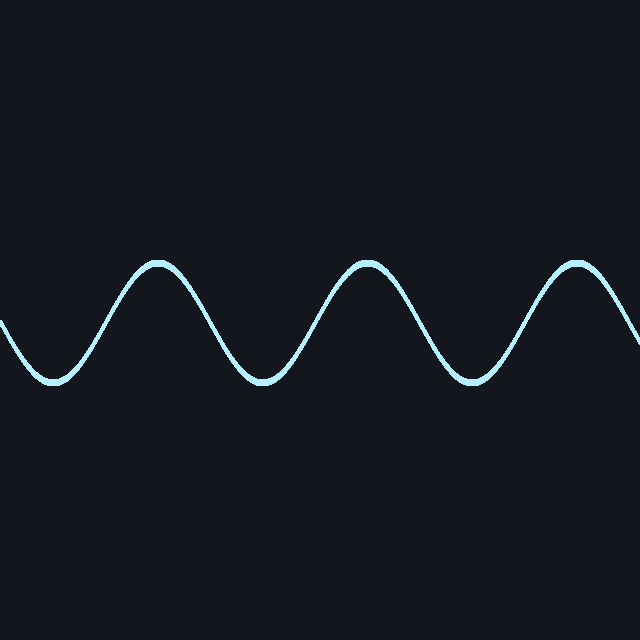Click the first trough of the waveform
Image resolution: width=640 pixels, height=640 pixels.
click(53, 382)
